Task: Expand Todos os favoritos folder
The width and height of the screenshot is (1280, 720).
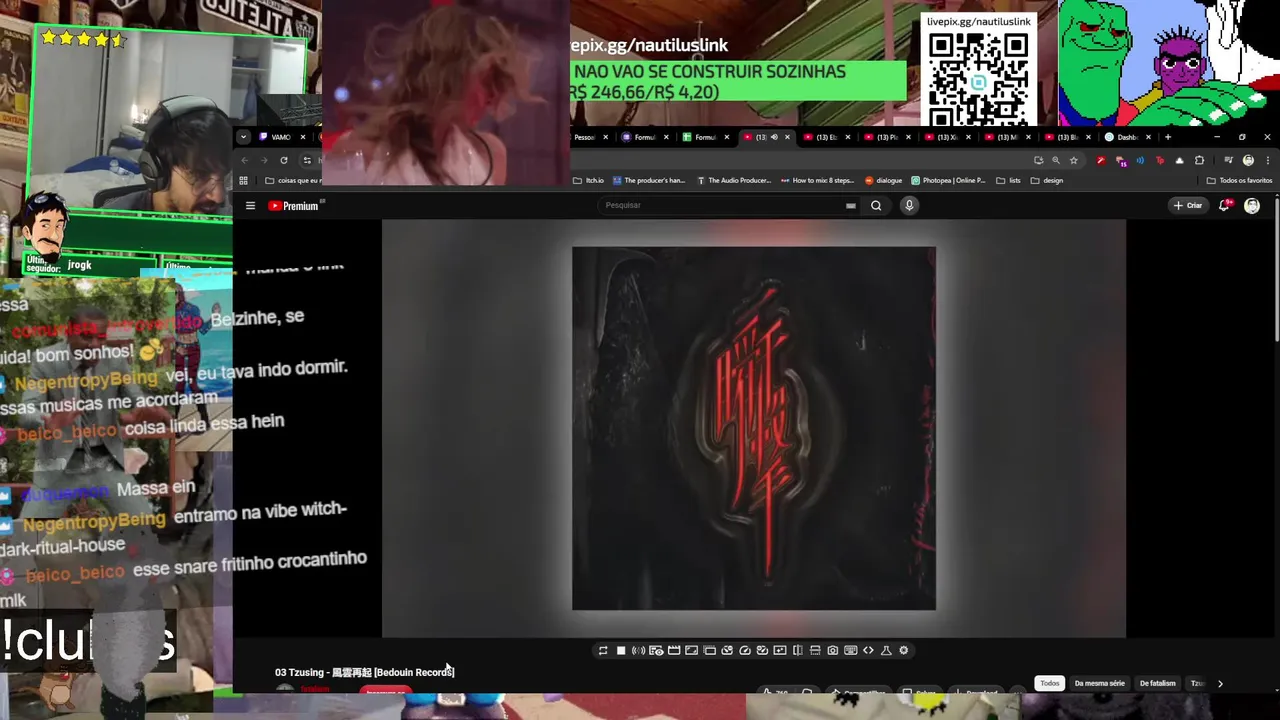Action: point(1239,181)
